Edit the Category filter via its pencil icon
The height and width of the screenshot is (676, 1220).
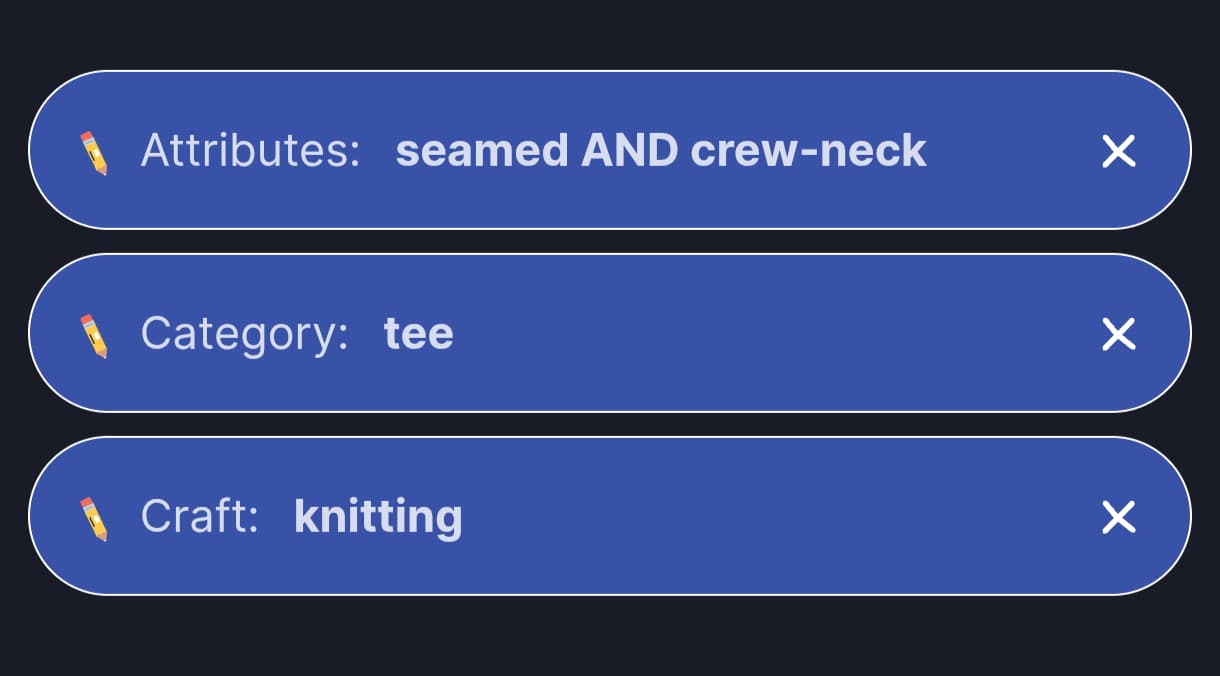(x=93, y=335)
